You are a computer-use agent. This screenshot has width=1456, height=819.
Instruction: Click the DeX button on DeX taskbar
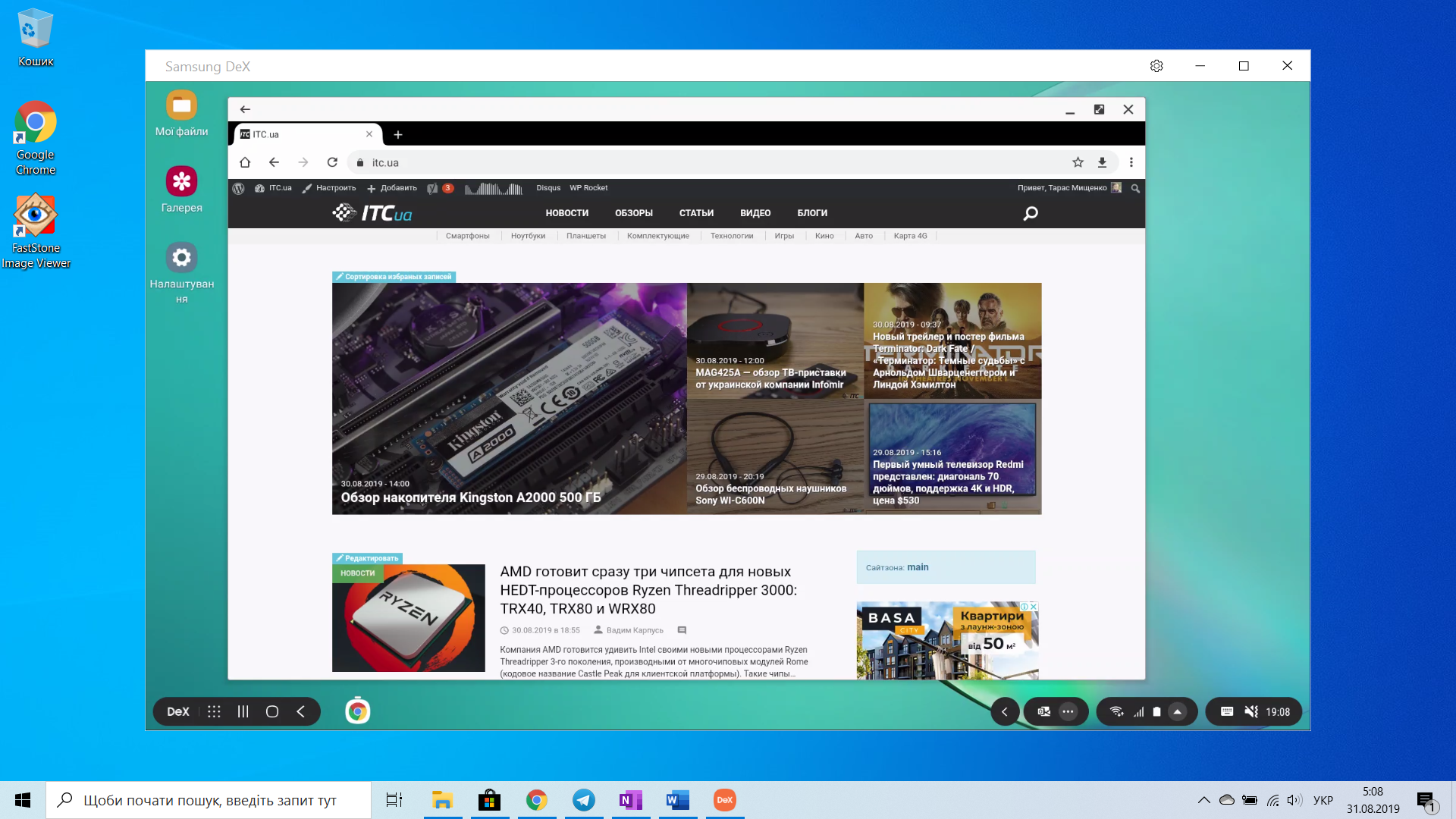pyautogui.click(x=178, y=711)
